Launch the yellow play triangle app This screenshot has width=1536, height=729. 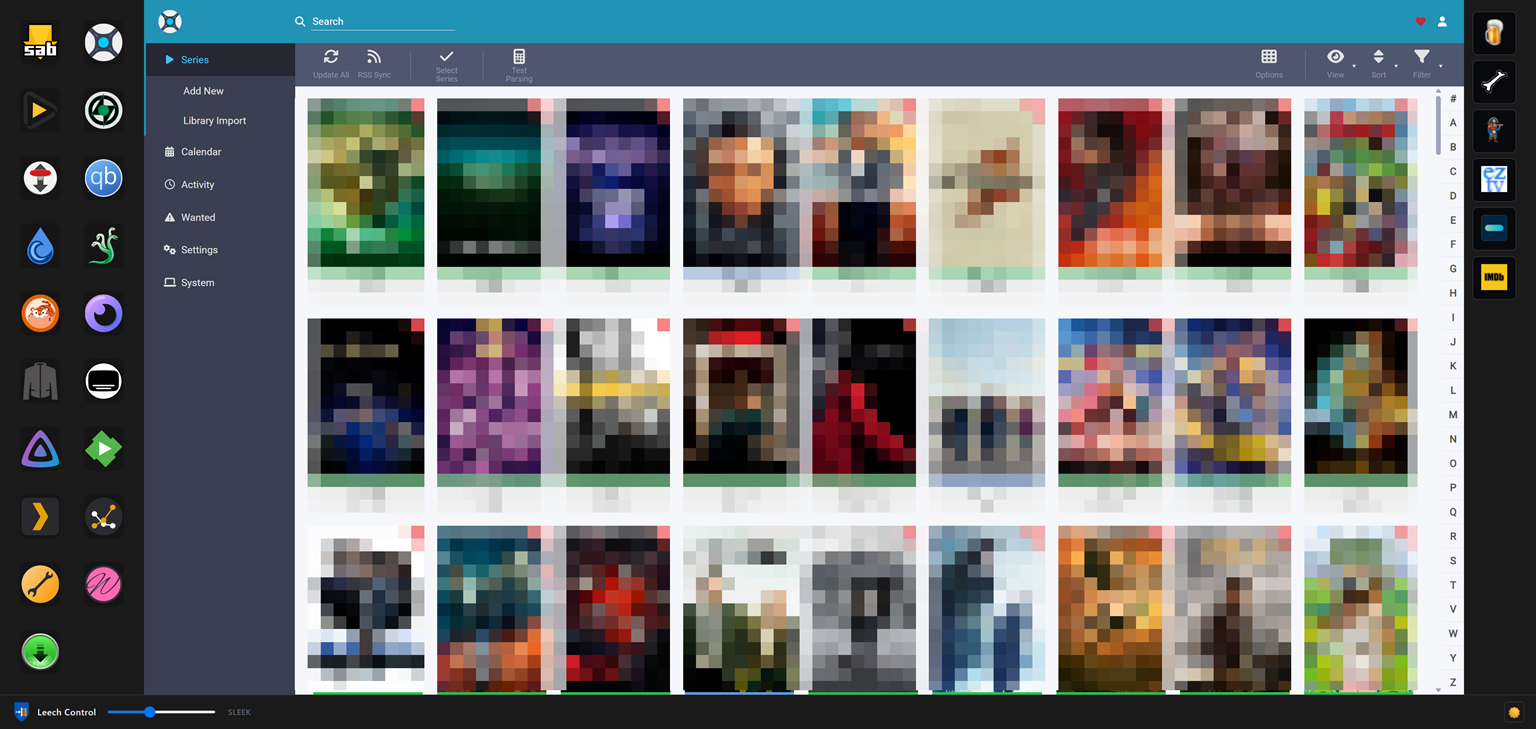[41, 111]
